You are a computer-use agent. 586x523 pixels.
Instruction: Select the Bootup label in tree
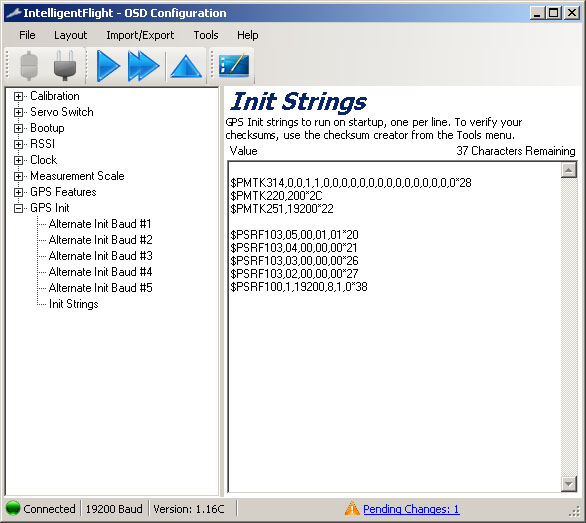point(47,128)
